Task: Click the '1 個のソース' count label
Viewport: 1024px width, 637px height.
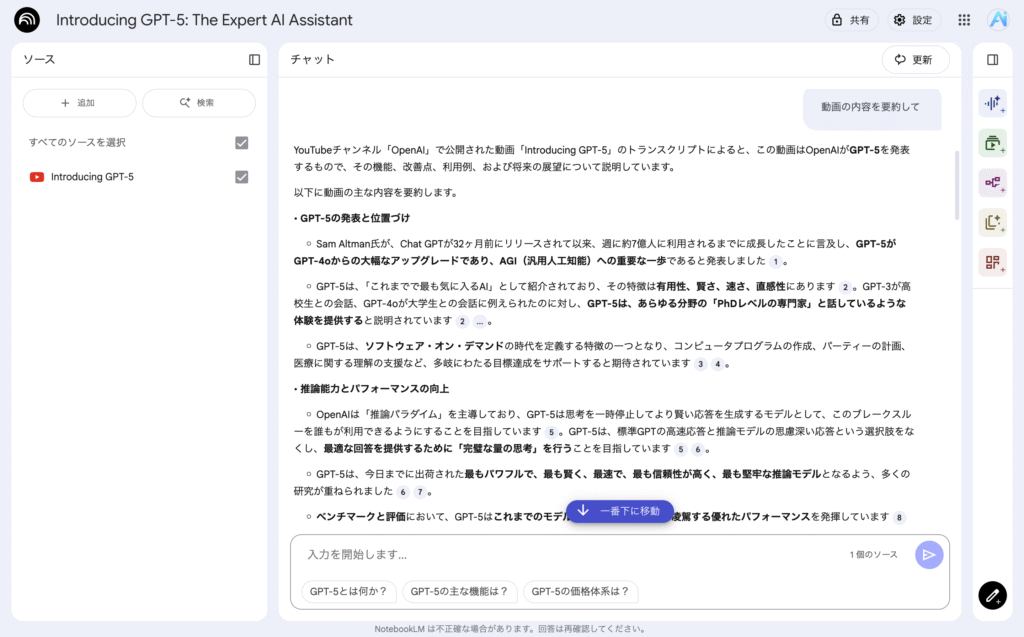Action: (x=874, y=555)
